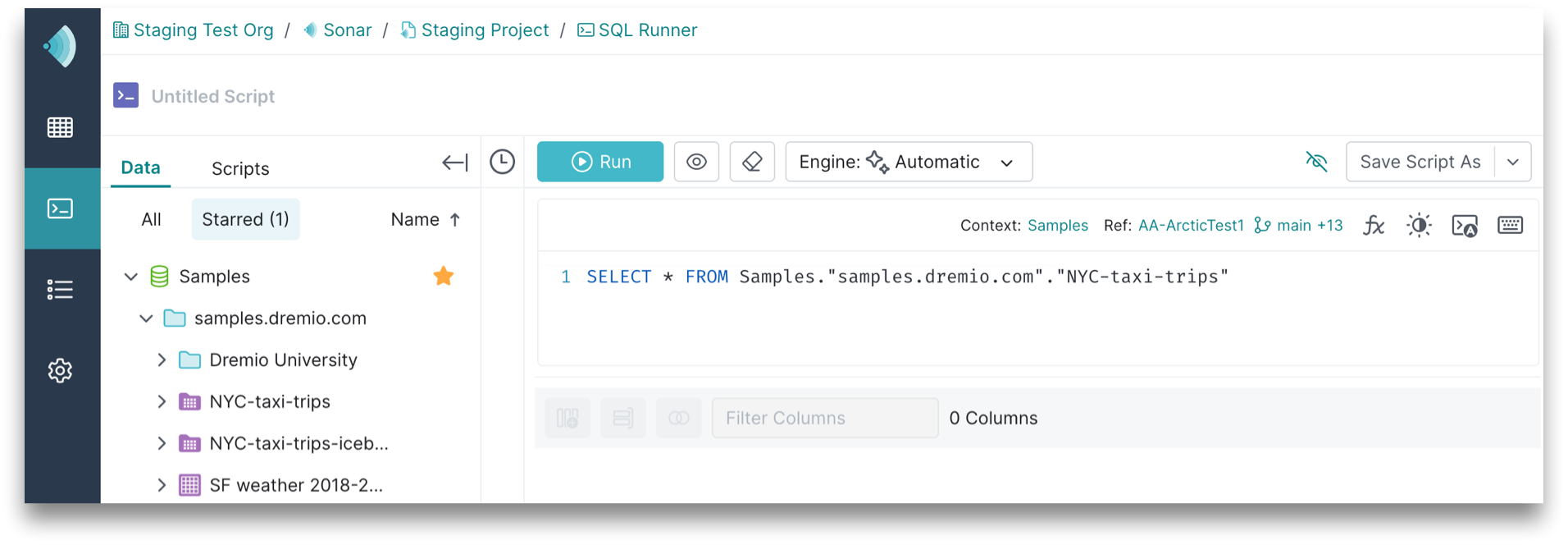Click the SF weather table icon

point(189,485)
